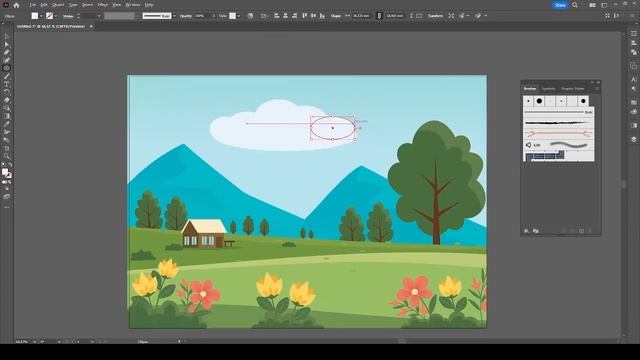Activate the Fill/Stroke indicator in toolbar

(x=6, y=173)
